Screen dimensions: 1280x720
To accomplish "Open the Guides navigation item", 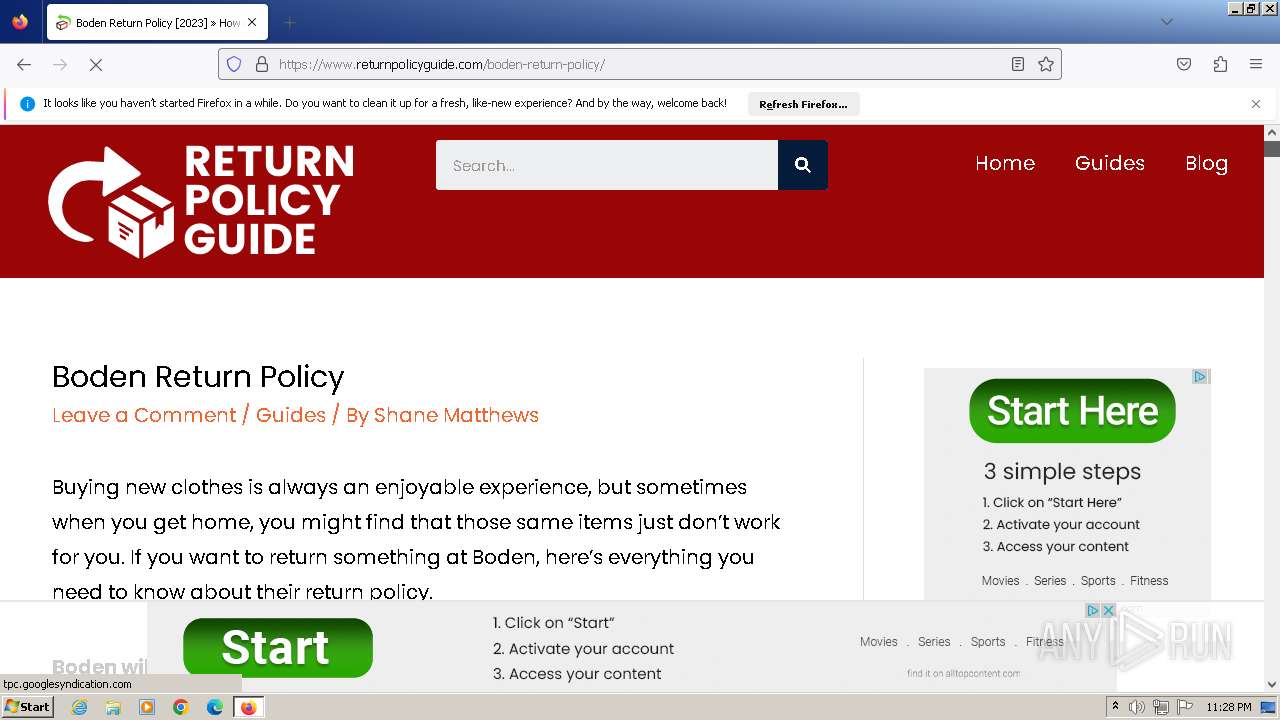I will [1110, 163].
